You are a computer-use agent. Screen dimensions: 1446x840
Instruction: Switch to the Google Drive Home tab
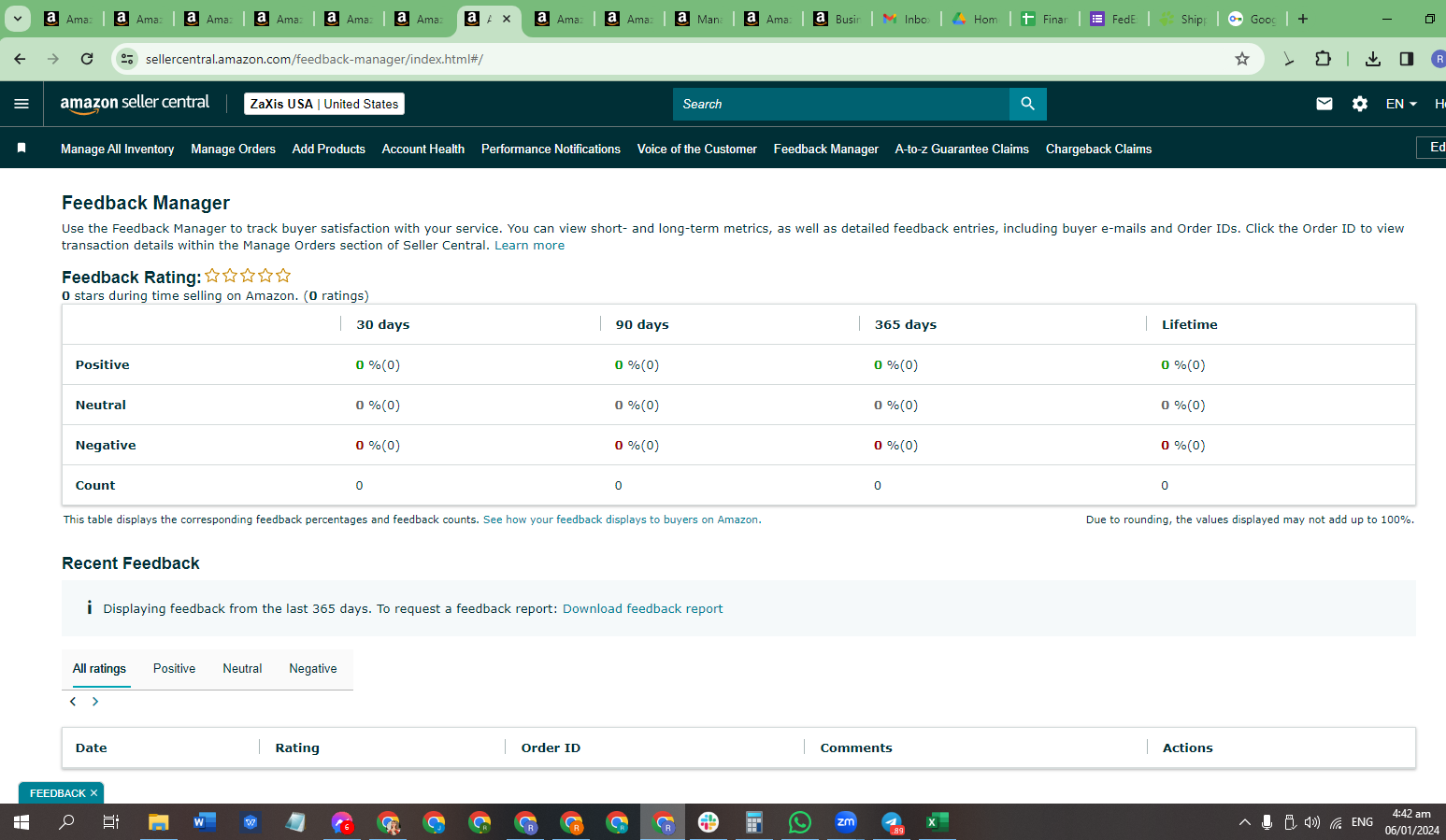click(975, 19)
